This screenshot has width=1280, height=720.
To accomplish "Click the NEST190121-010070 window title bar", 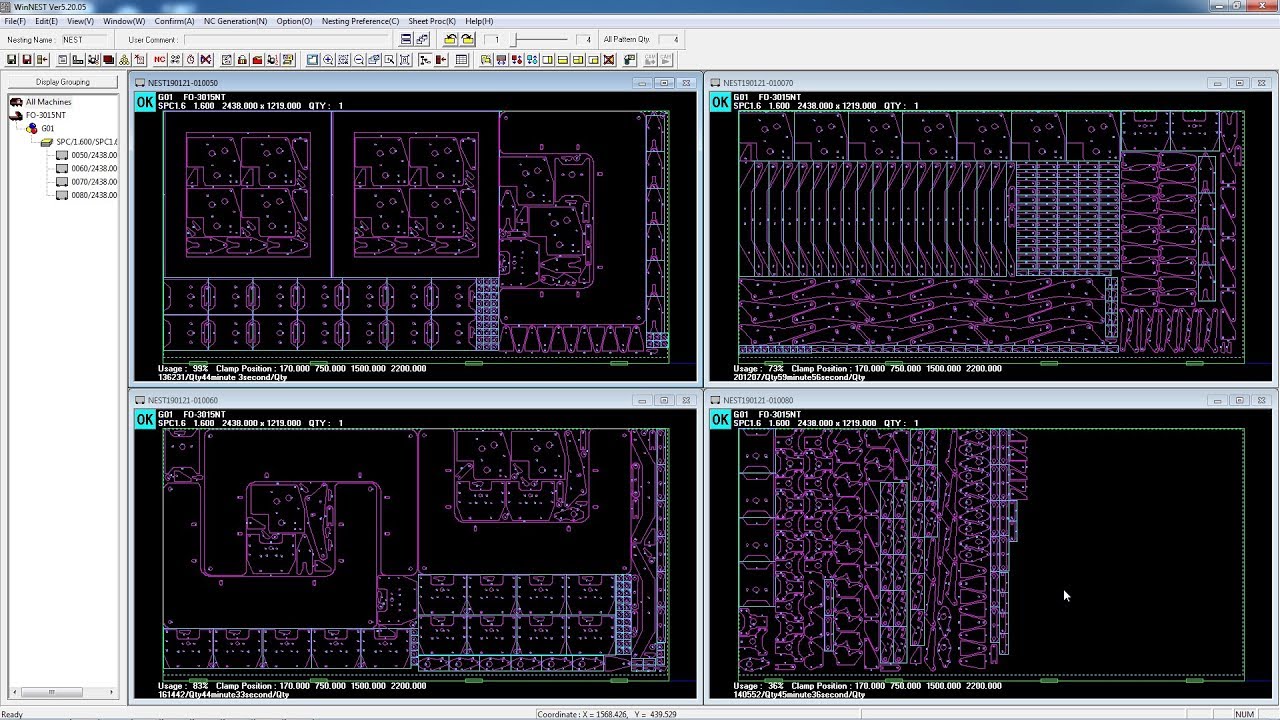I will tap(991, 83).
